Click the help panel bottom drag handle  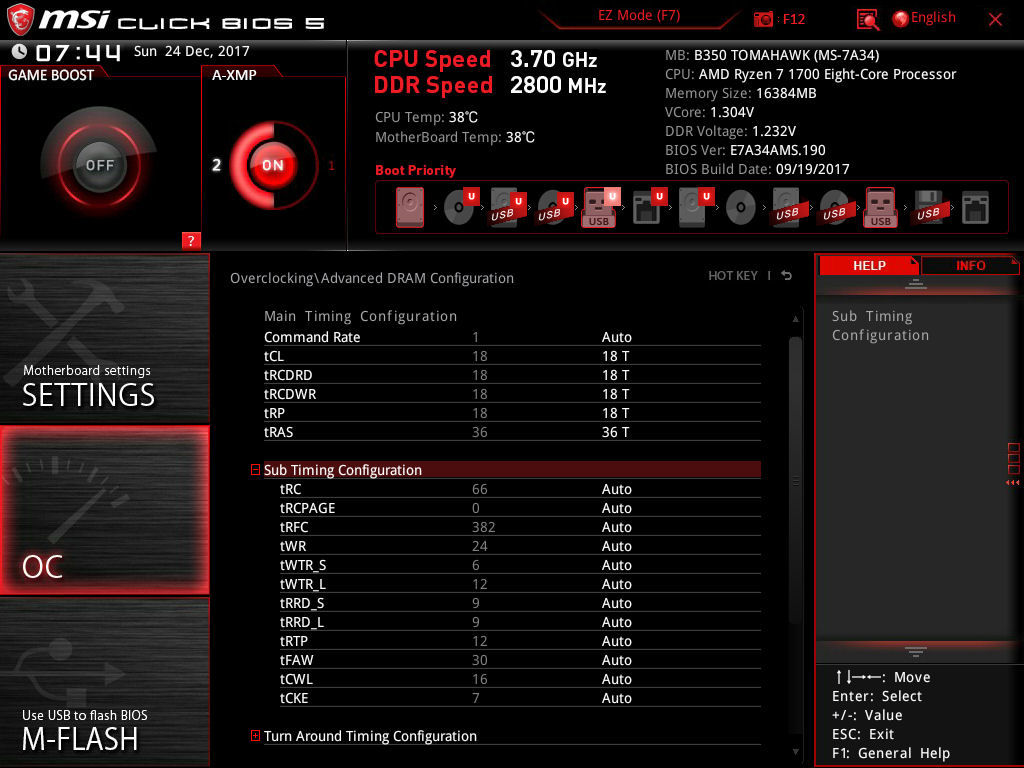pos(915,651)
